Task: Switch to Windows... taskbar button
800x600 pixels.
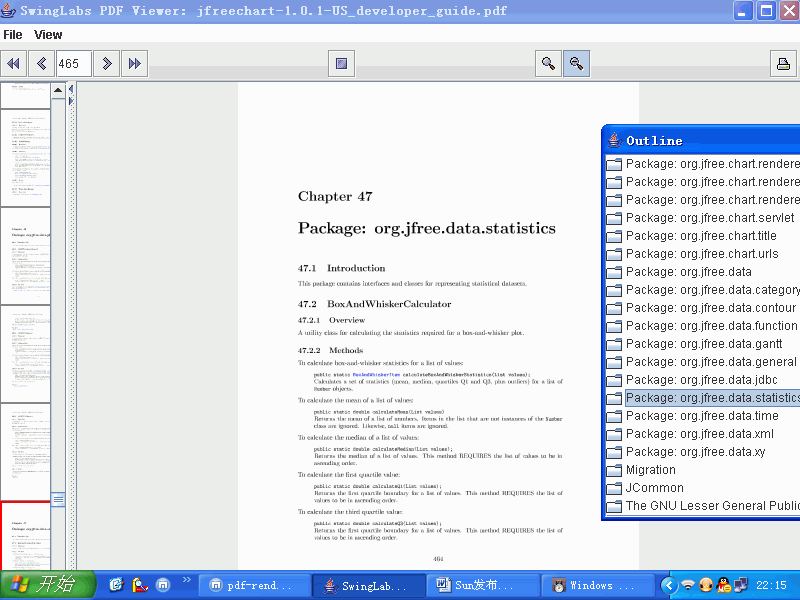Action: [597, 585]
